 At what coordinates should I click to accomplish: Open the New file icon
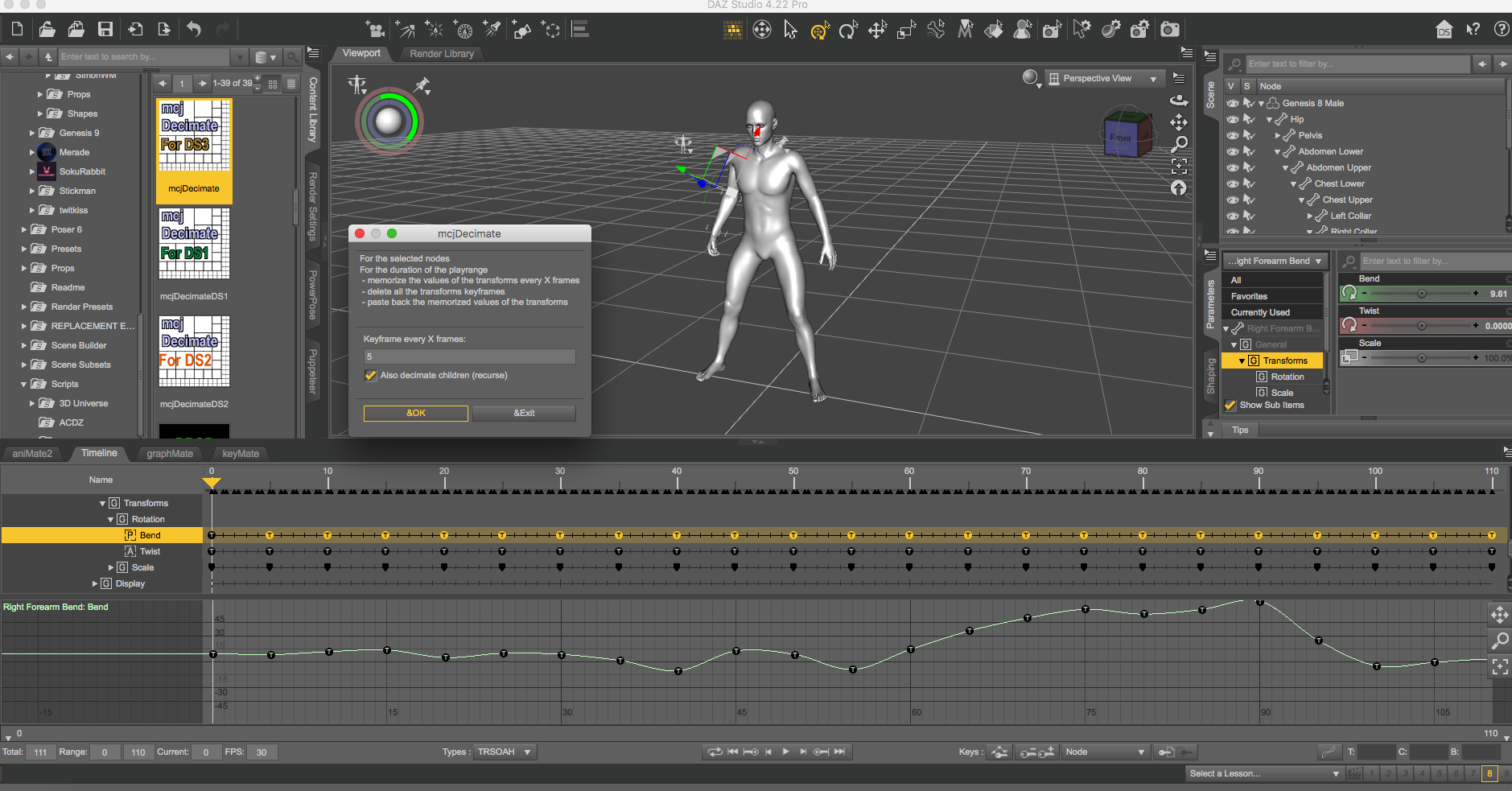[x=17, y=30]
